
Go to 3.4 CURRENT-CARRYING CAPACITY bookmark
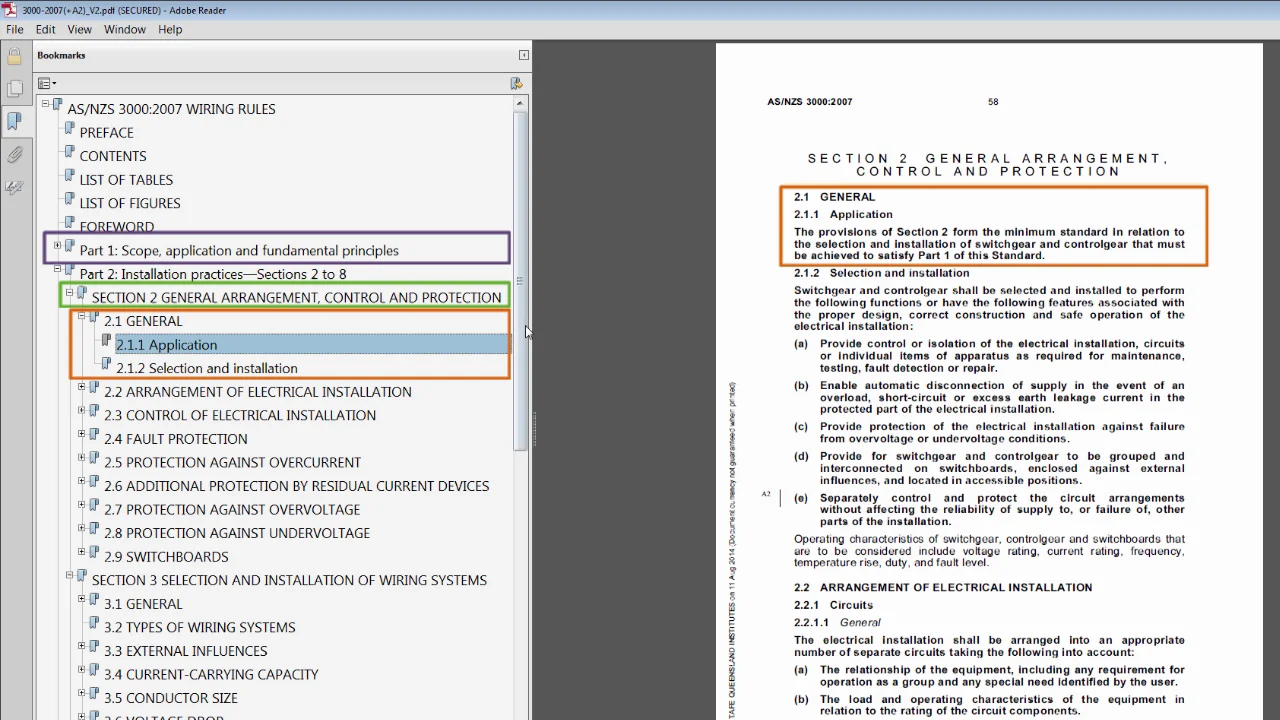pyautogui.click(x=211, y=674)
